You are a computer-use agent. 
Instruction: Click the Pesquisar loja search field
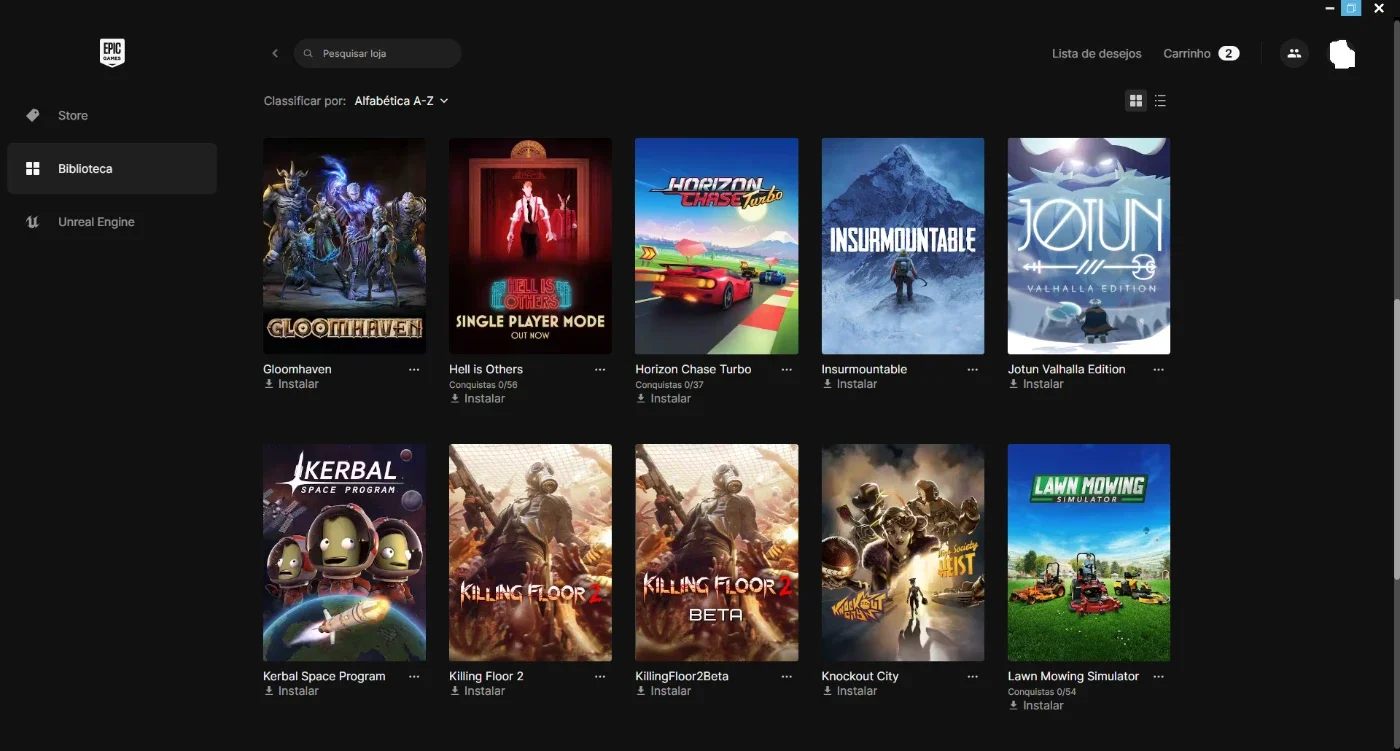378,53
